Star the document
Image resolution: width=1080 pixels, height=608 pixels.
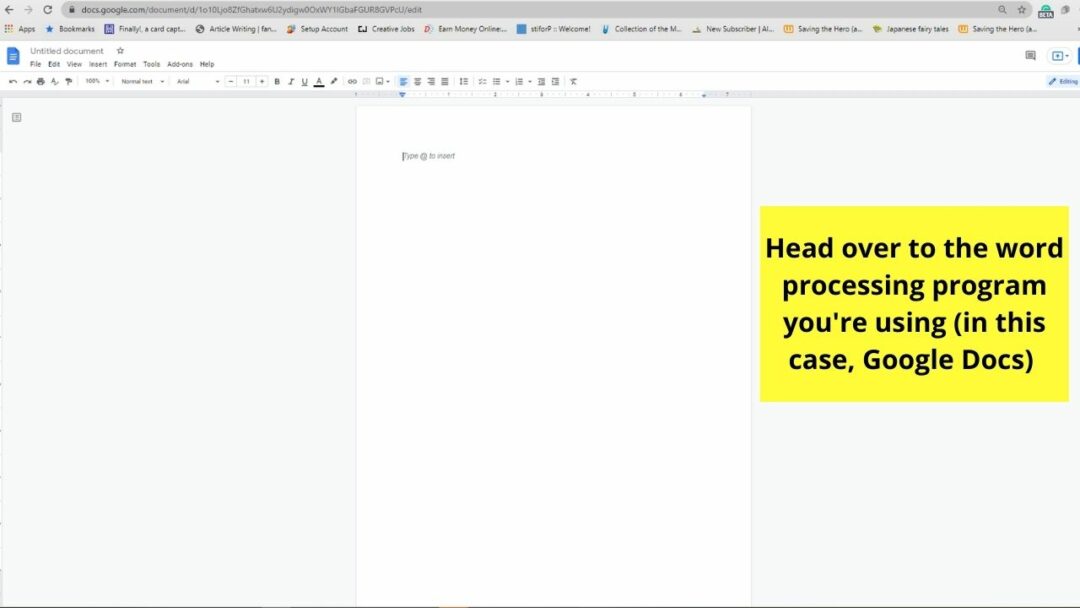coord(120,50)
